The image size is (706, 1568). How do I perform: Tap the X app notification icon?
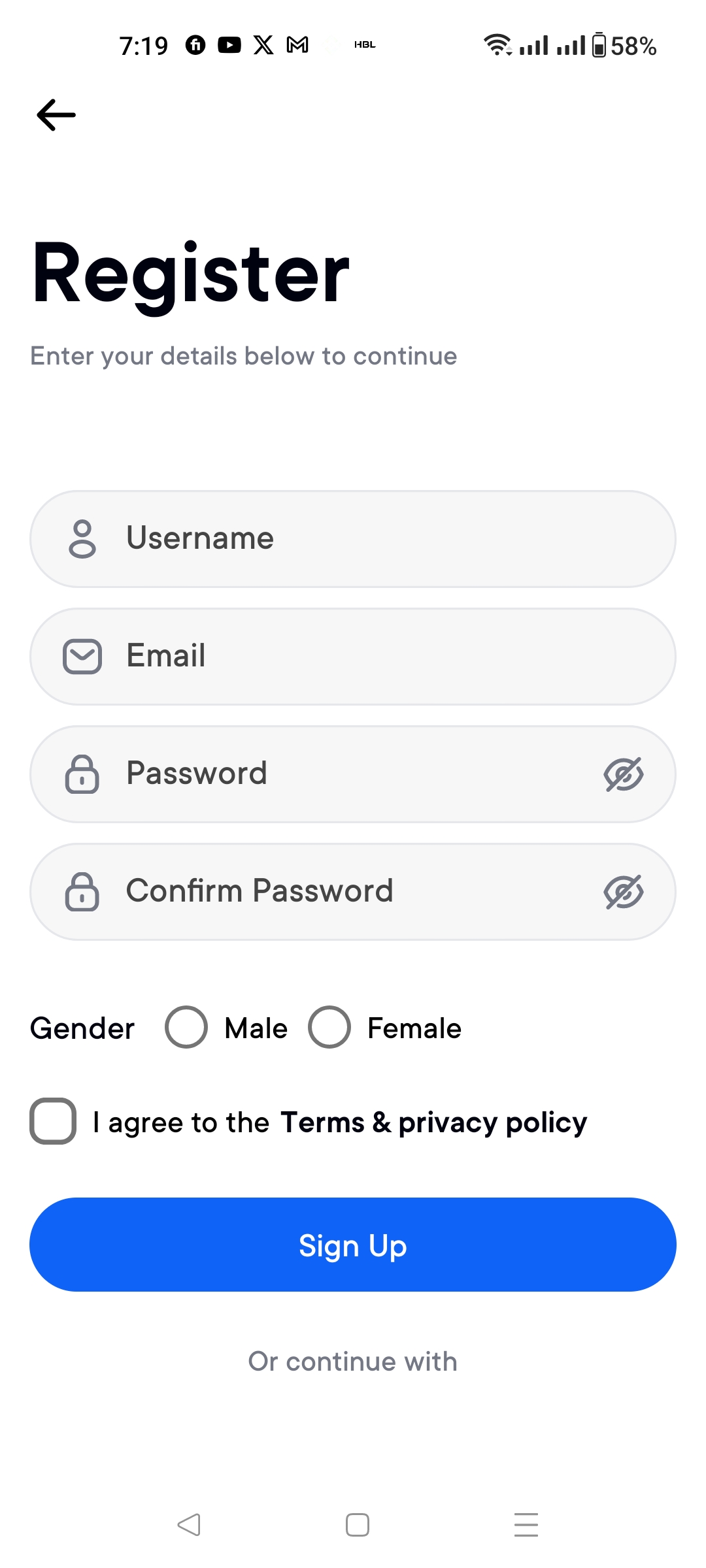click(263, 45)
